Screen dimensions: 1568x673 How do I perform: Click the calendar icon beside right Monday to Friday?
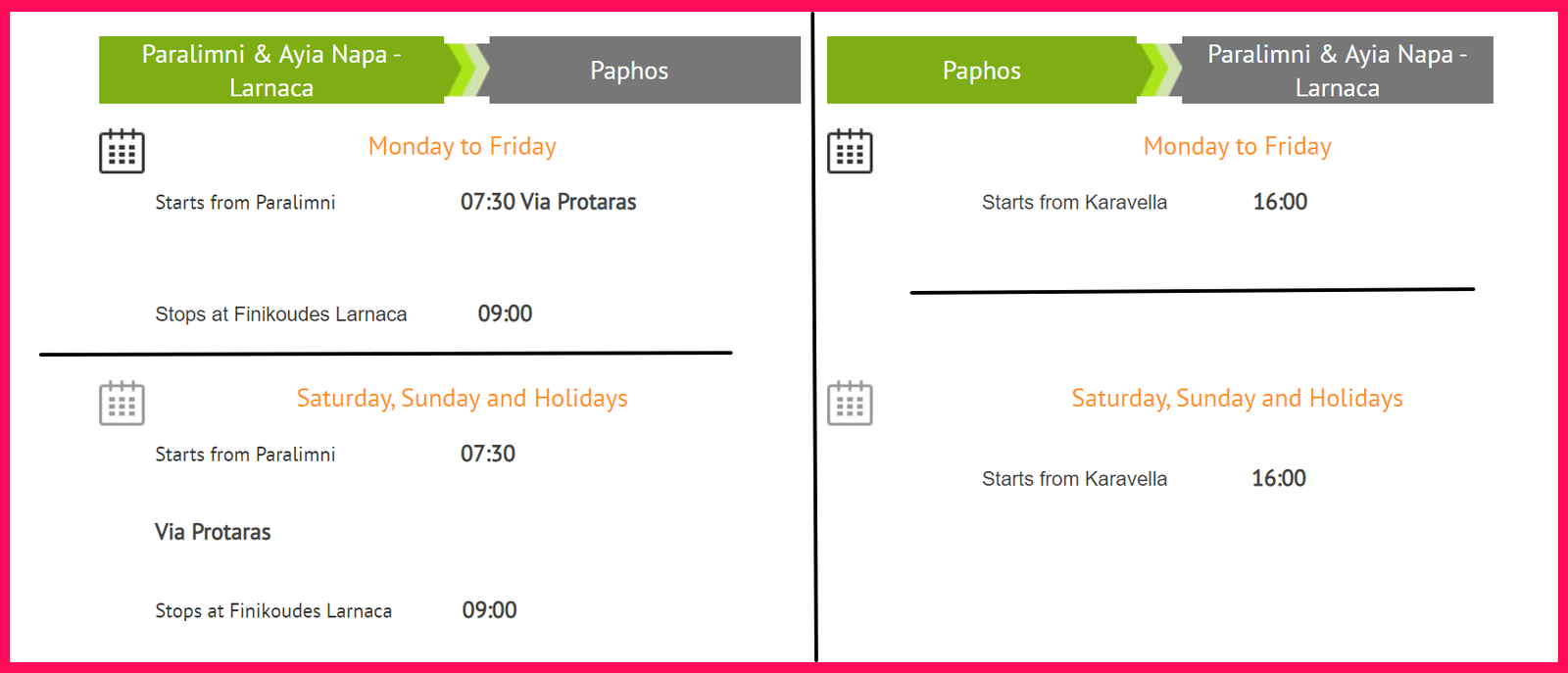point(850,151)
